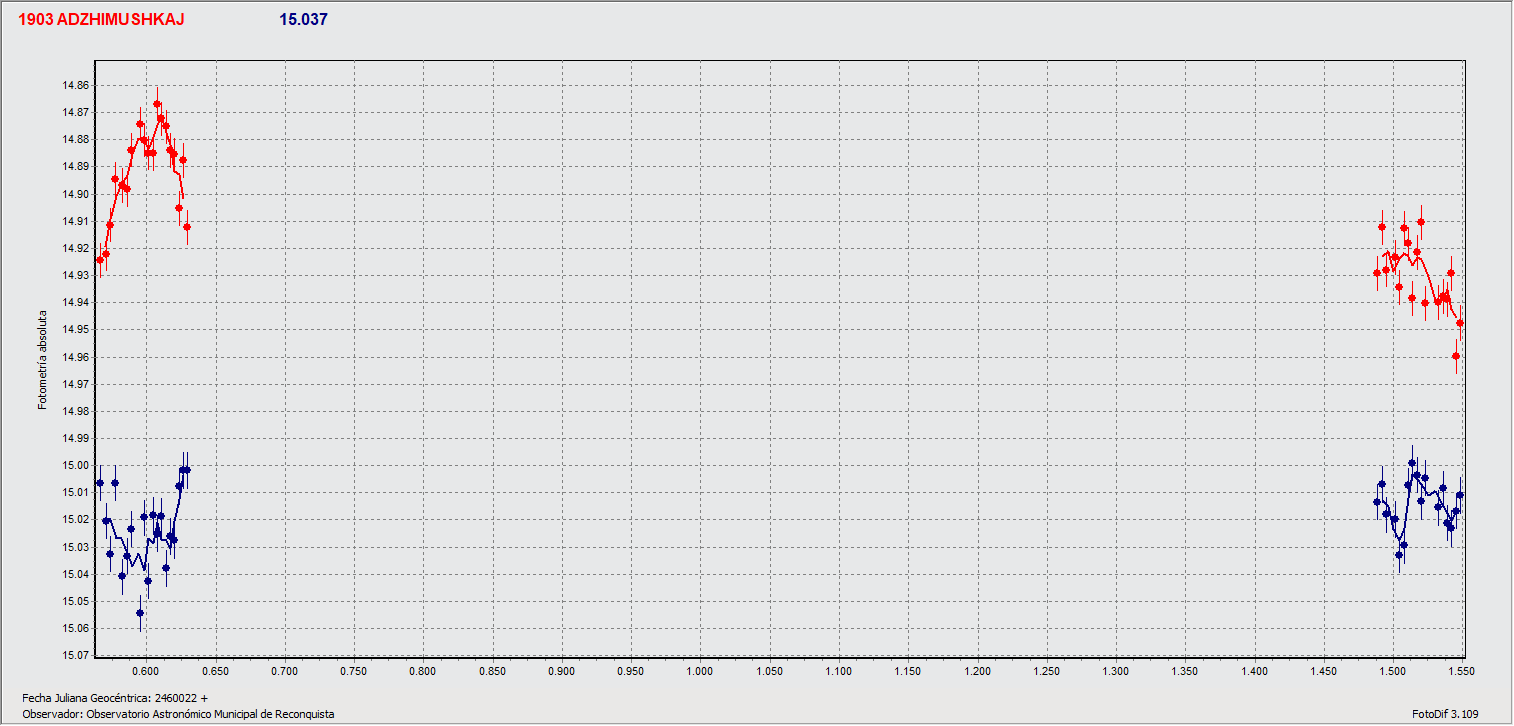Click the x-axis label "1.550"

pos(1461,670)
